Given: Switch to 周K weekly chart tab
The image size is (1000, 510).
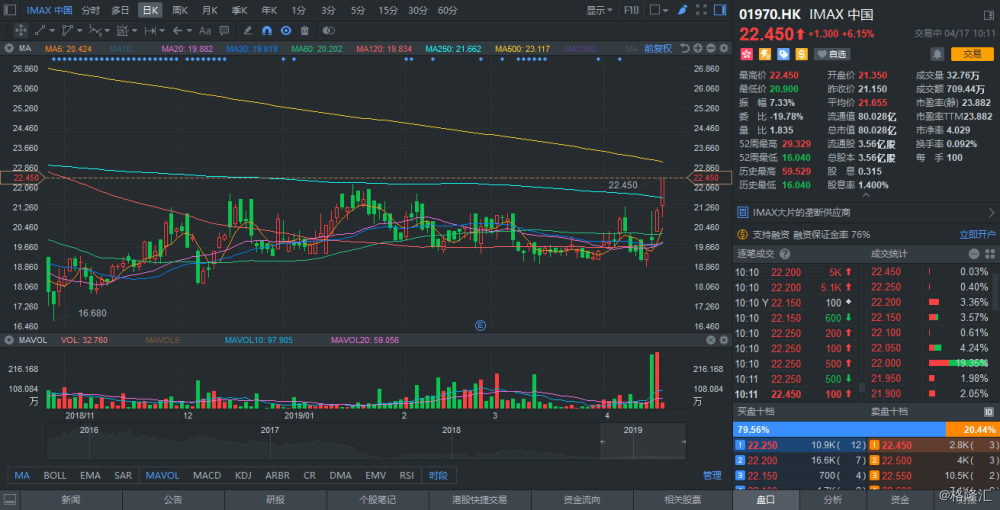Looking at the screenshot, I should tap(180, 10).
